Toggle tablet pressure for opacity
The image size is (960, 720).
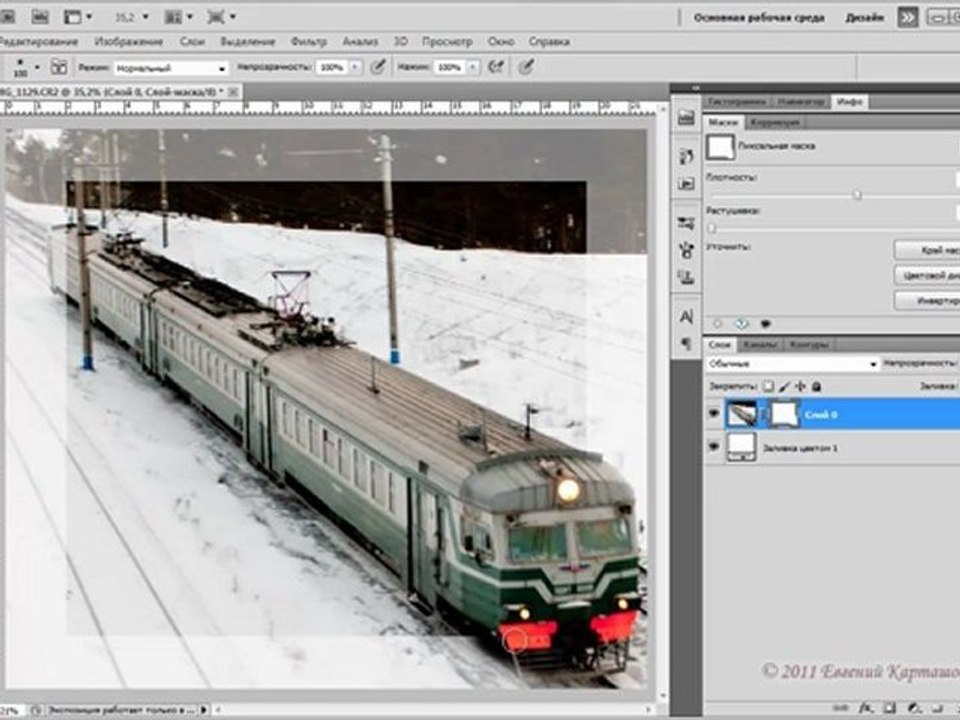coord(378,67)
